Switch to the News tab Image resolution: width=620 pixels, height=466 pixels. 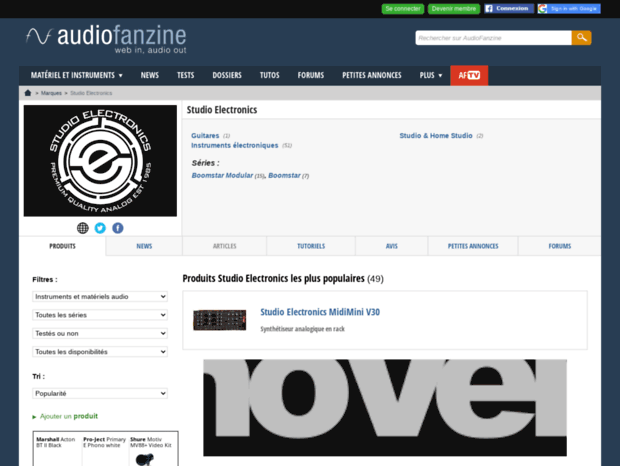(144, 246)
